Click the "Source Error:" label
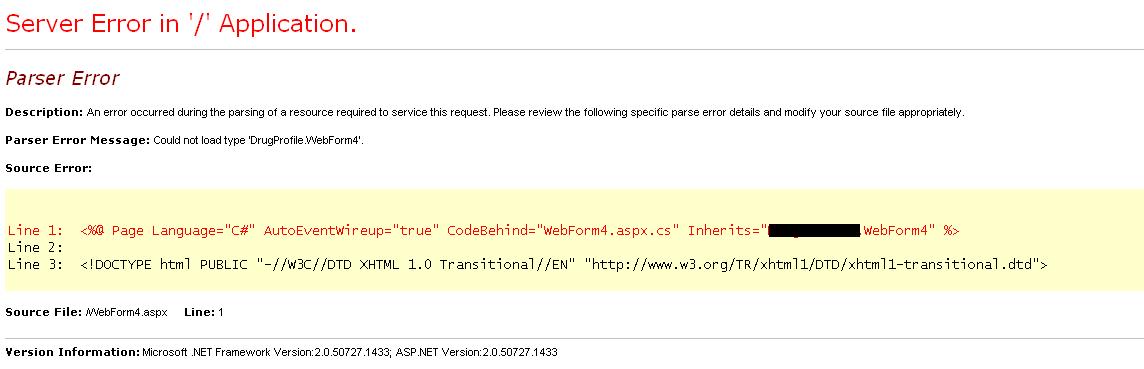1144x369 pixels. tap(49, 168)
